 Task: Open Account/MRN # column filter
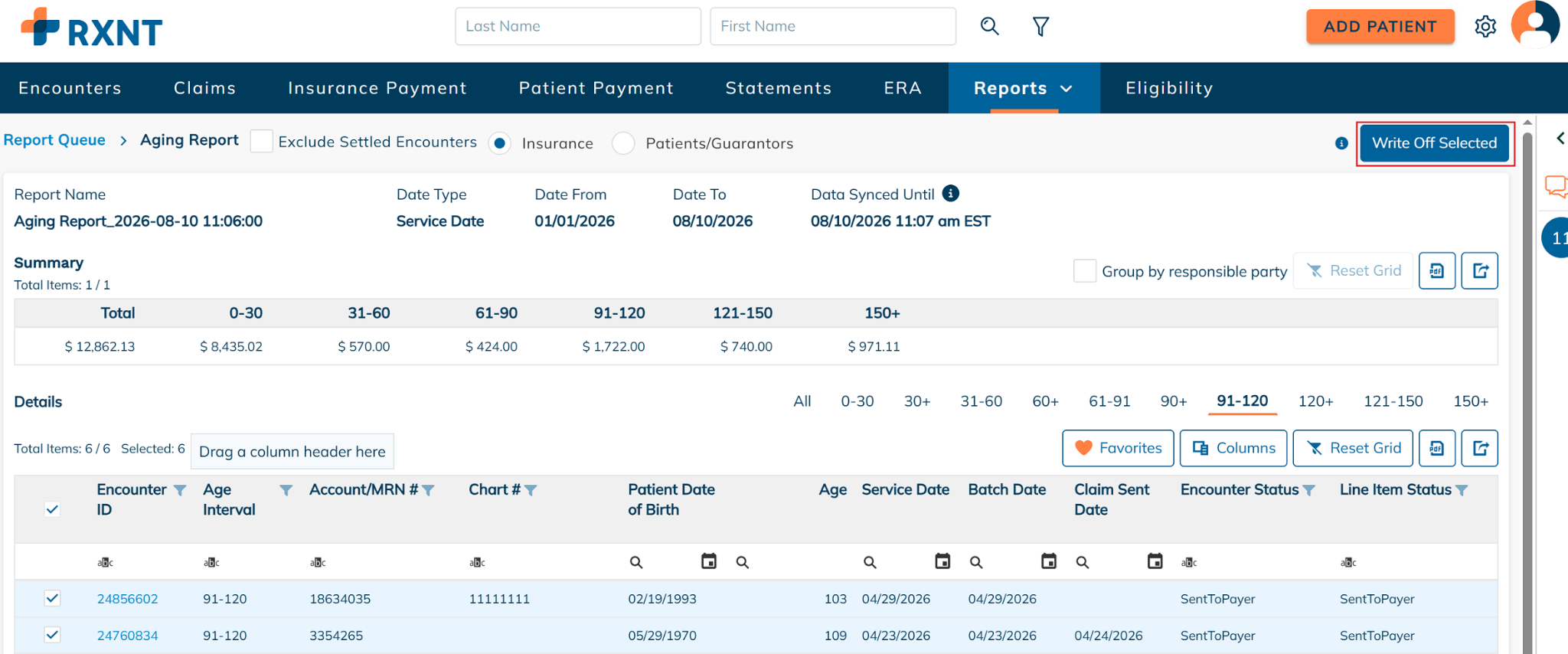[x=428, y=490]
